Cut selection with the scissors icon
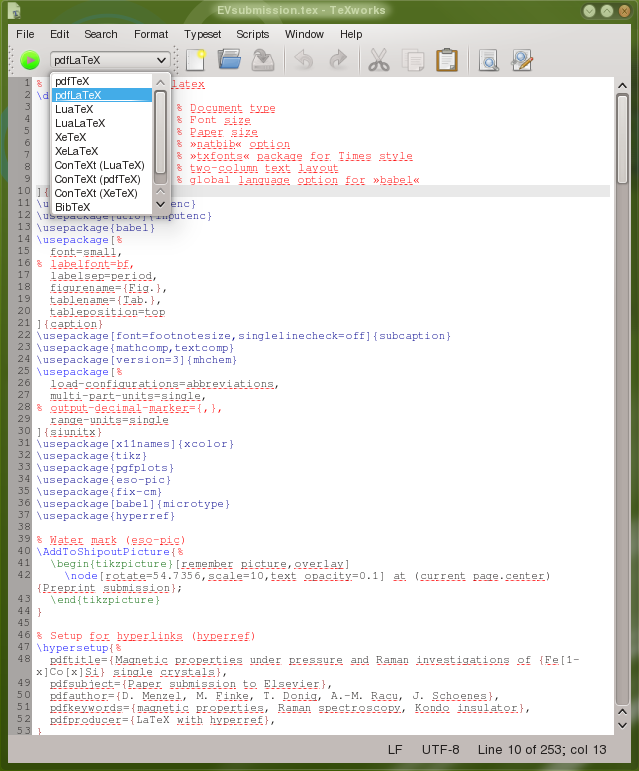The height and width of the screenshot is (771, 639). [x=378, y=60]
